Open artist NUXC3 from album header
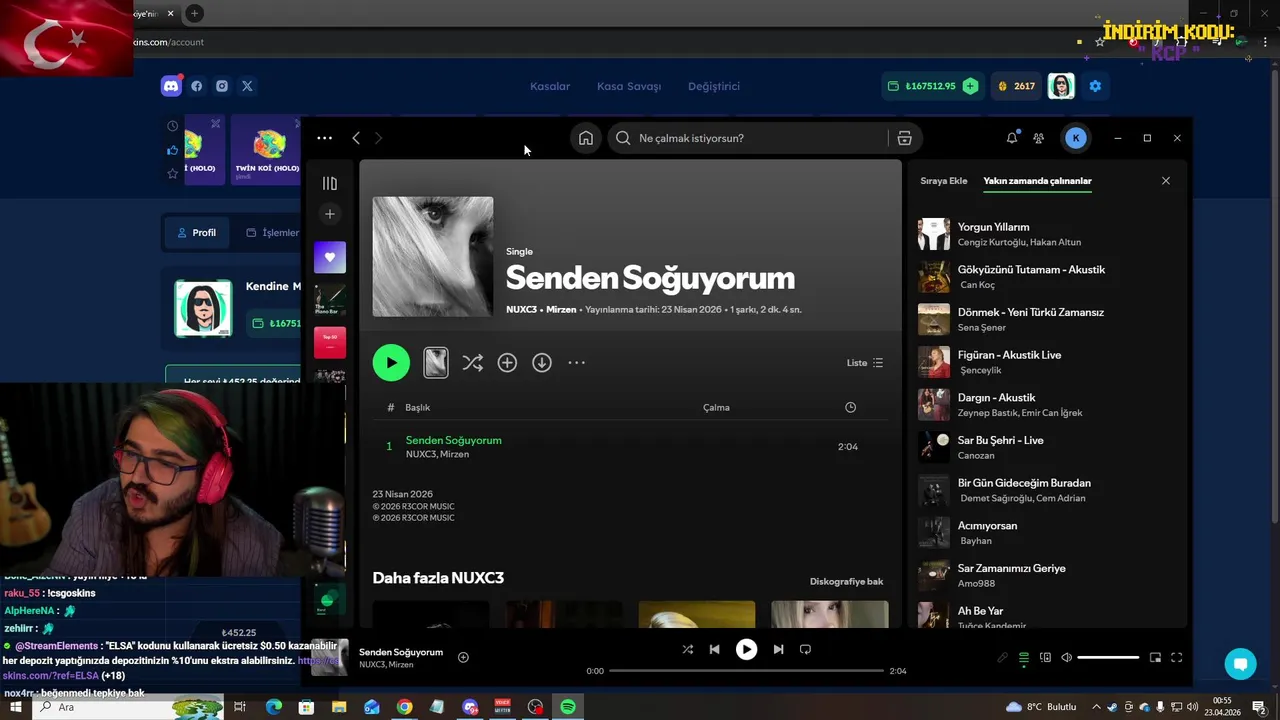 pos(521,310)
